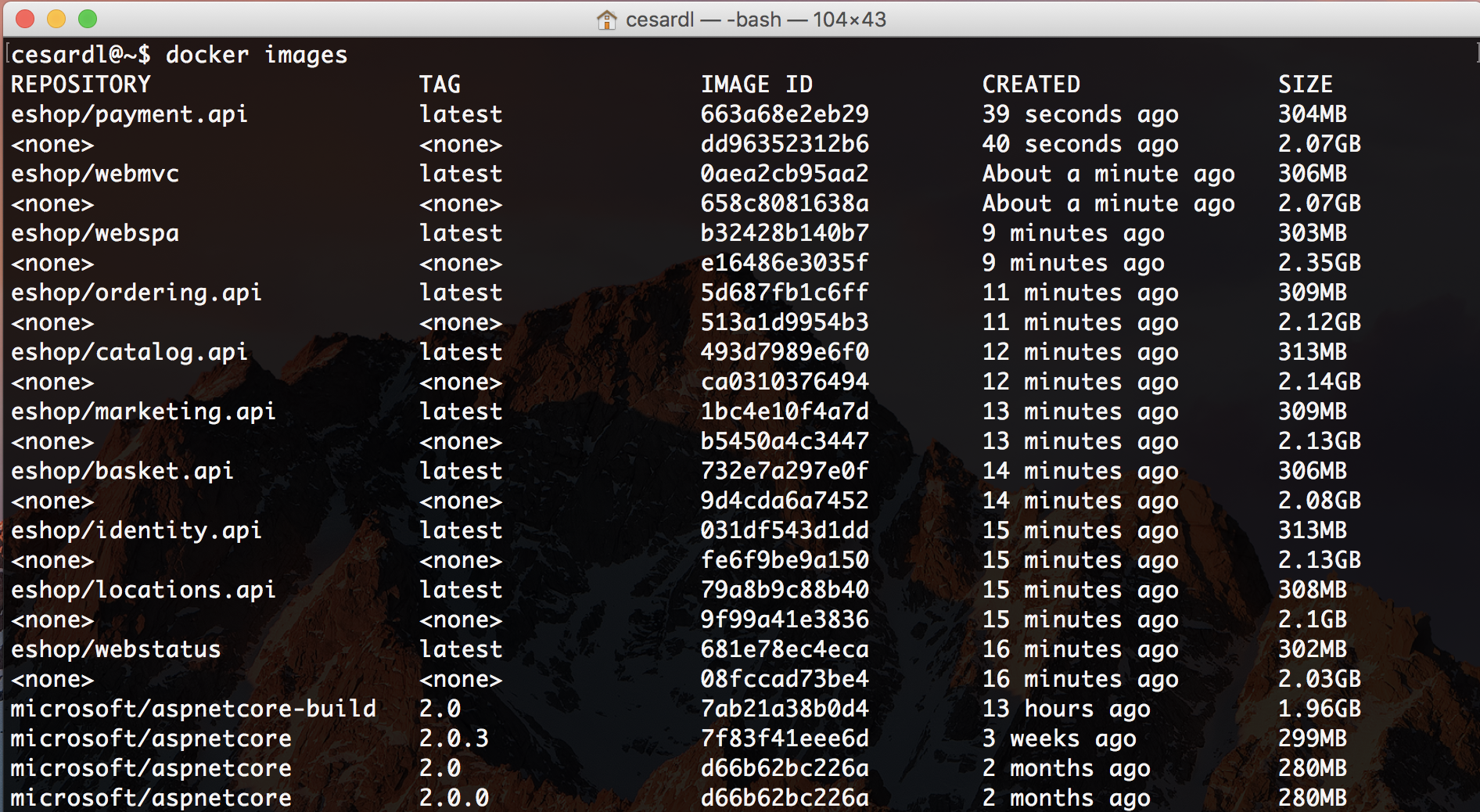The image size is (1480, 812).
Task: Select the eshop/webmvc repository name
Action: pyautogui.click(x=95, y=174)
